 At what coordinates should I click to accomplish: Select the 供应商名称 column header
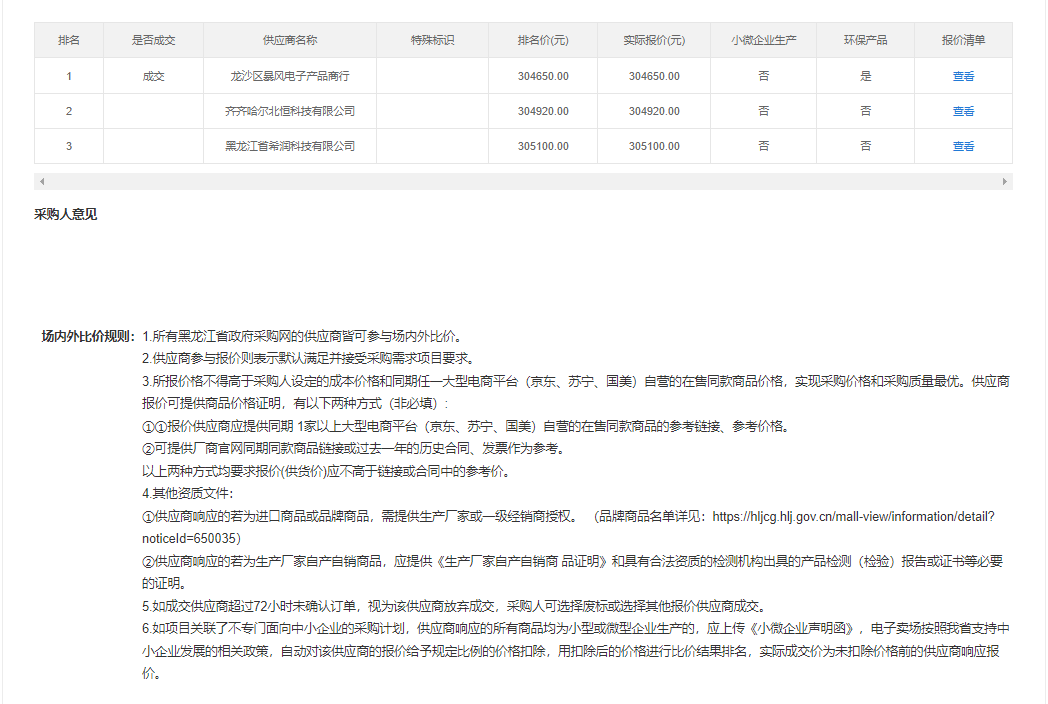tap(290, 40)
